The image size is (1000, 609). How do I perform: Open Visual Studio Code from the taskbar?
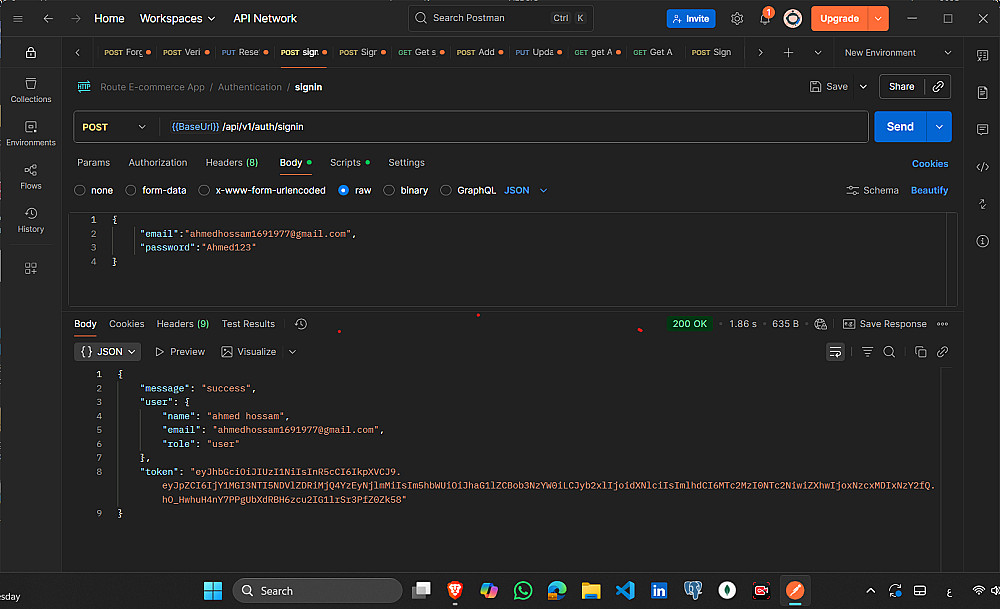625,590
